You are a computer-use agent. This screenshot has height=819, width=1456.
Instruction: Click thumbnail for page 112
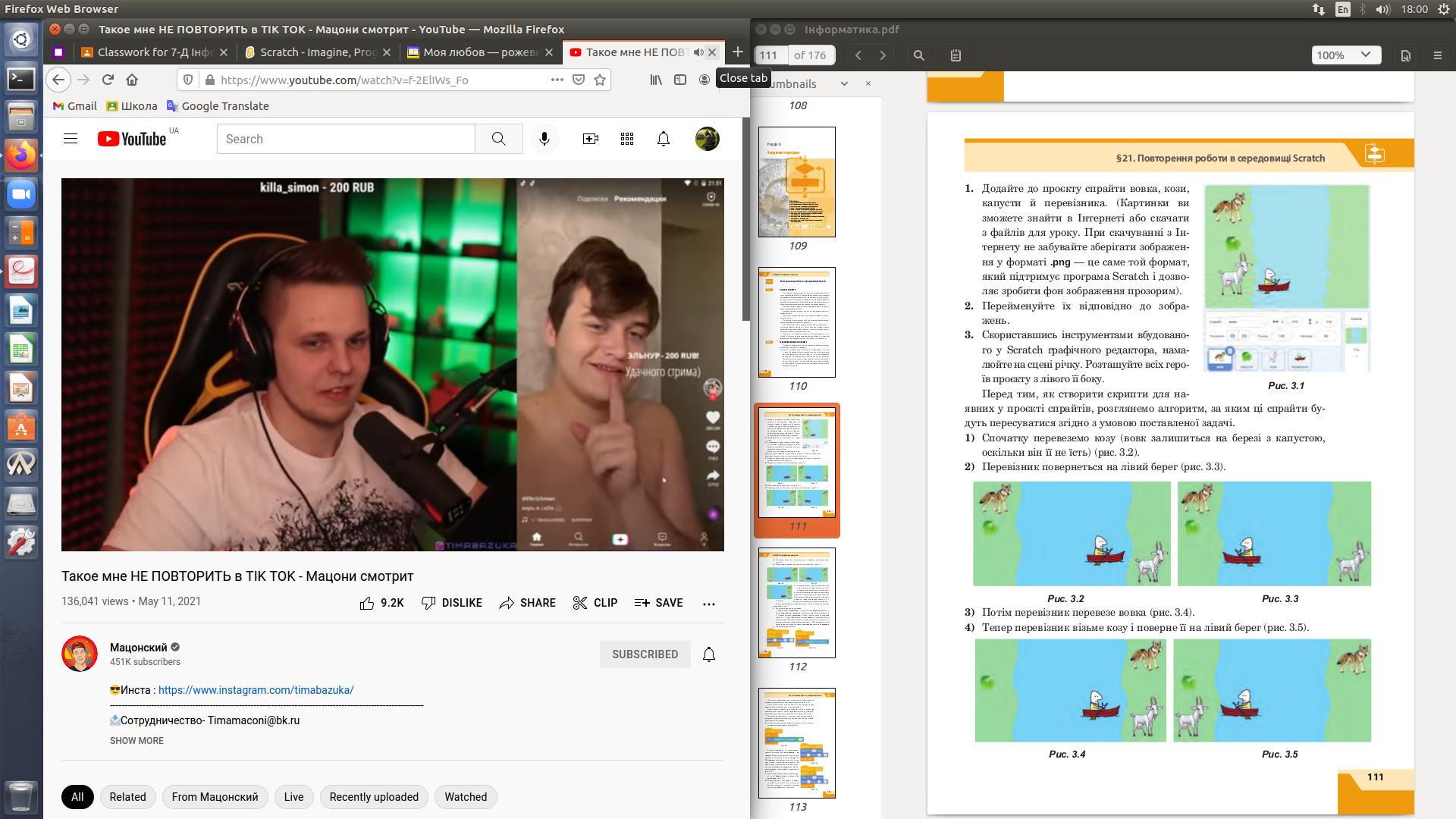[x=797, y=603]
